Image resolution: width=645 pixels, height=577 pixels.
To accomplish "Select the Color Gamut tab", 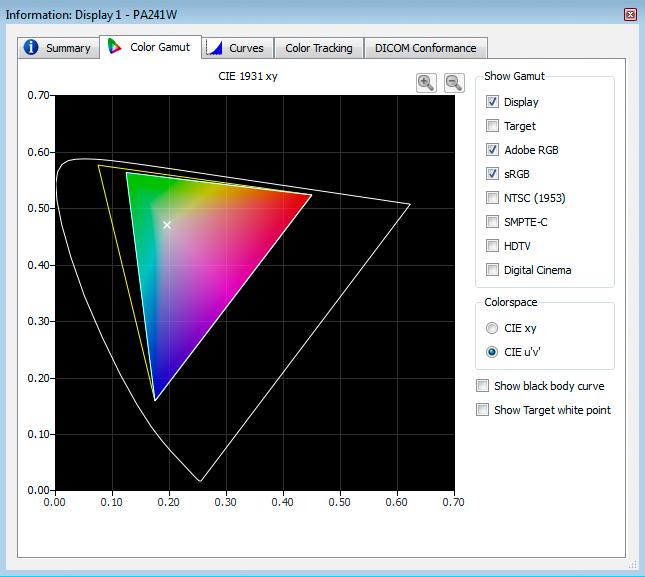I will point(150,47).
